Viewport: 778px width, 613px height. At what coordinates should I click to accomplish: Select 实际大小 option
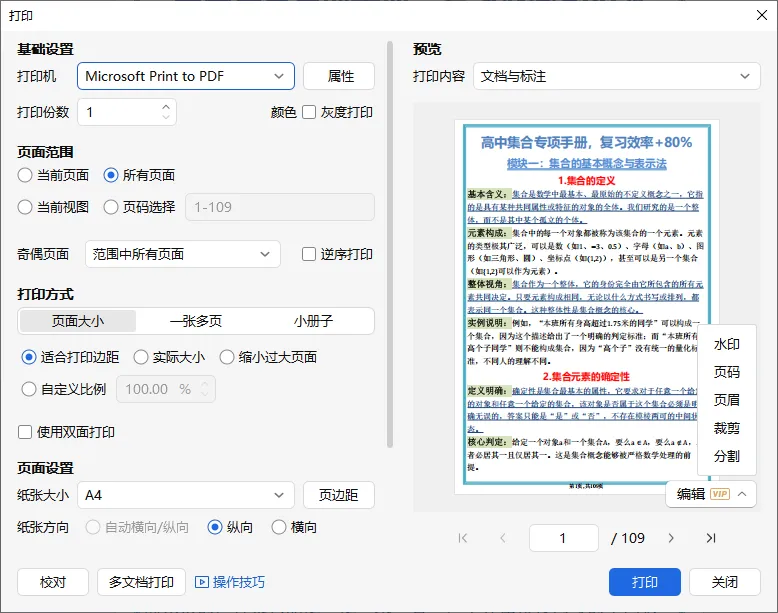tap(141, 357)
